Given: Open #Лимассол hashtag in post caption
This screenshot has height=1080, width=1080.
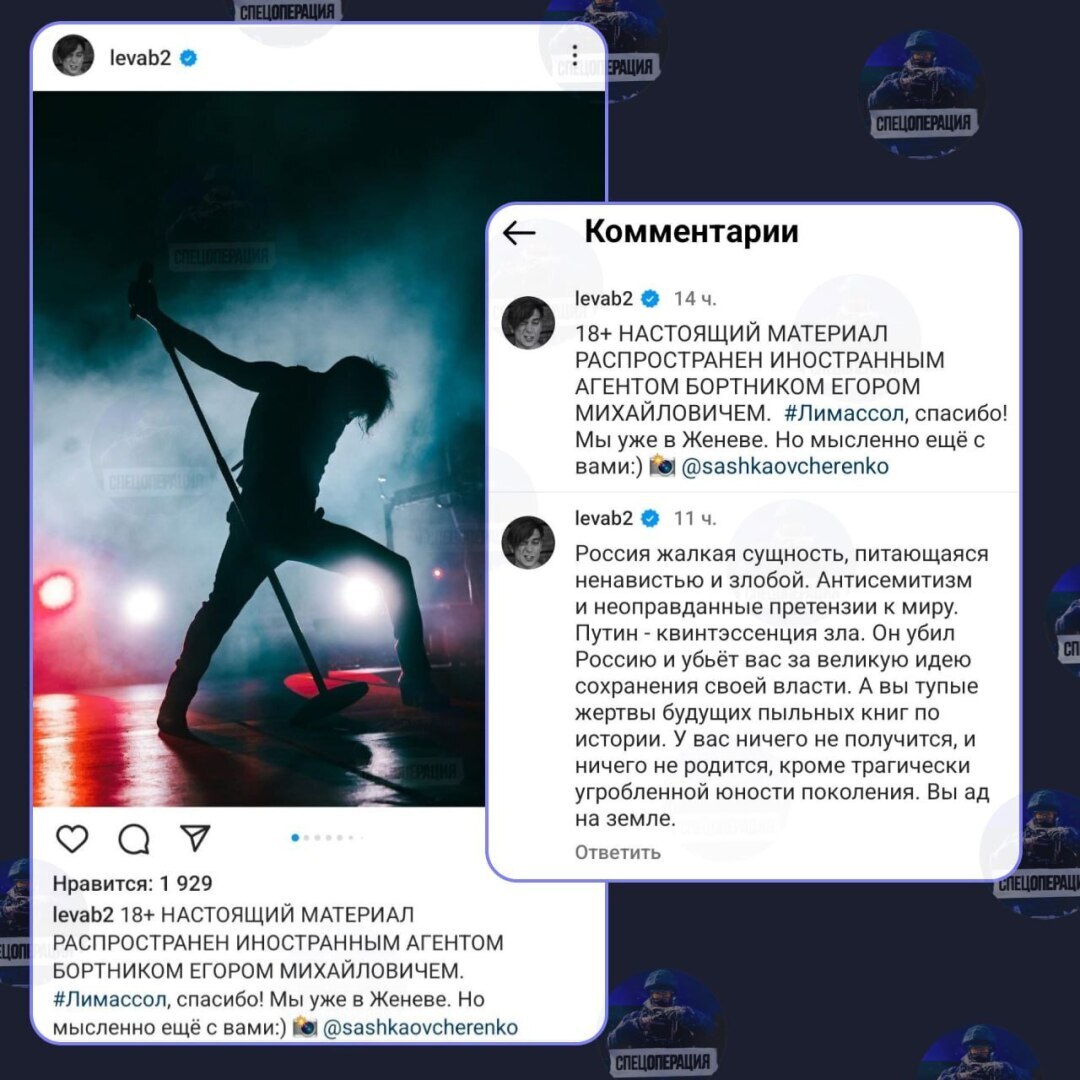Looking at the screenshot, I should click(110, 999).
